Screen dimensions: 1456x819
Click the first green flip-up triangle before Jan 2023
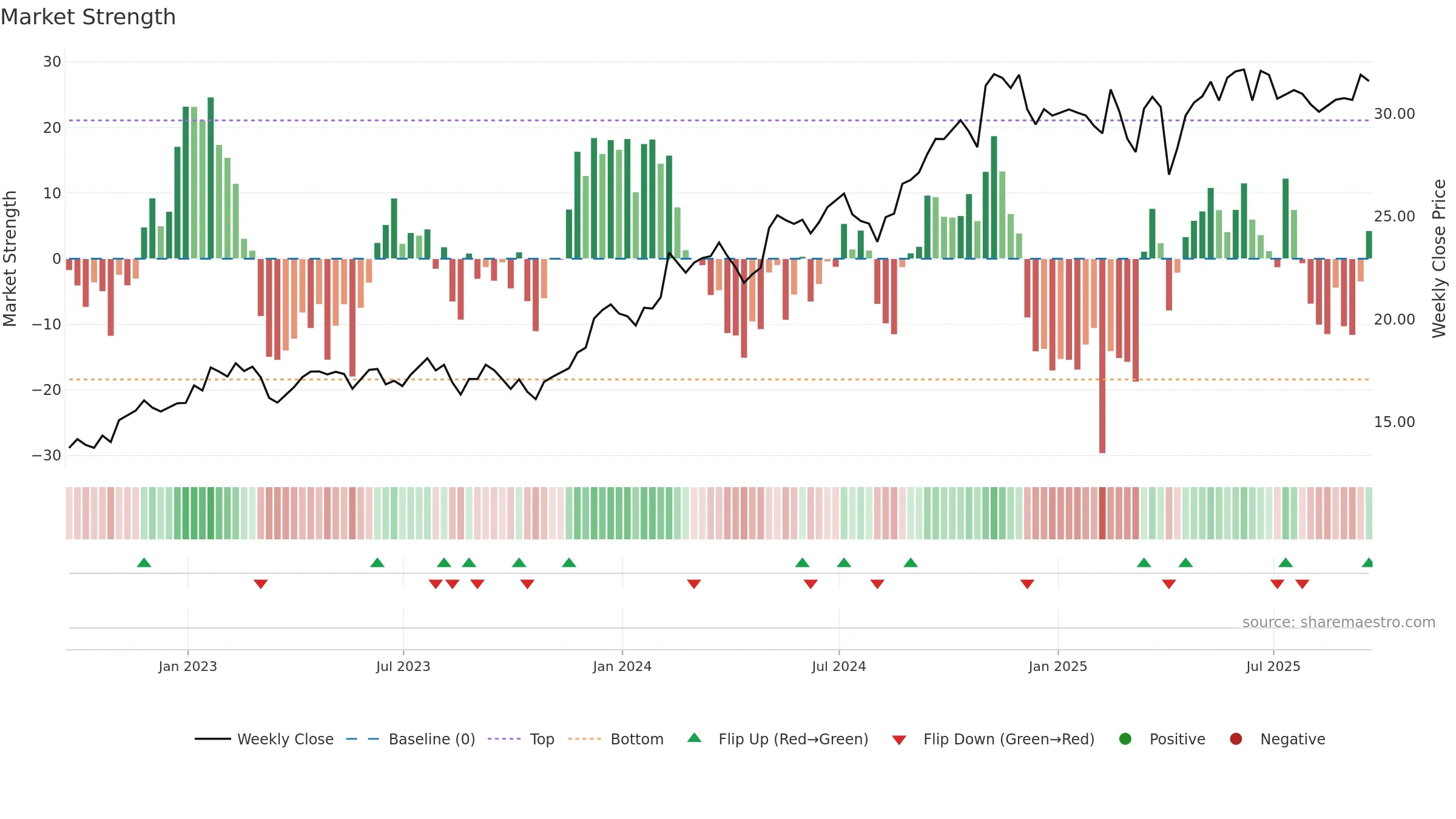click(x=144, y=562)
